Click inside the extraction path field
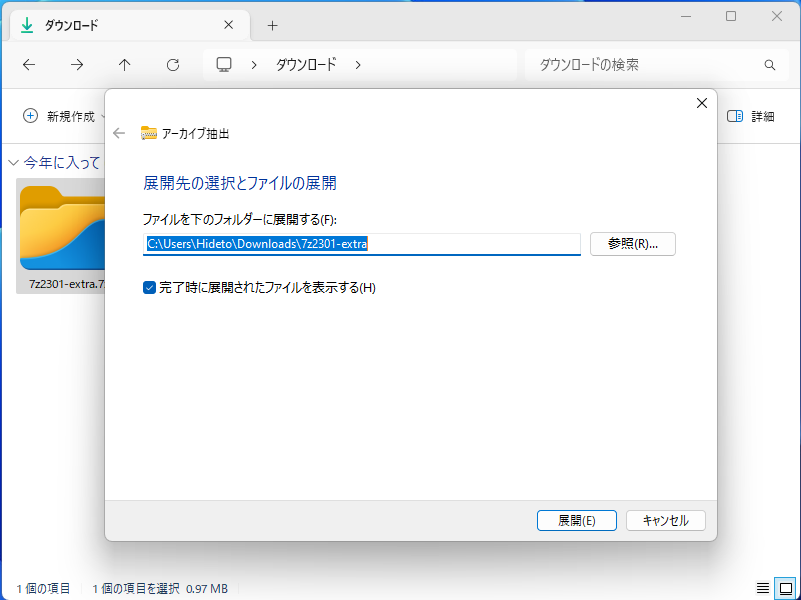801x600 pixels. click(x=360, y=244)
